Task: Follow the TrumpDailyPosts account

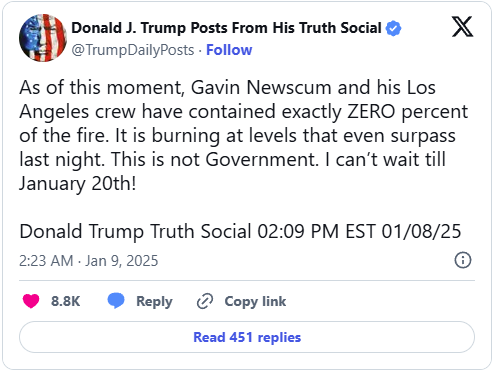Action: coord(229,50)
